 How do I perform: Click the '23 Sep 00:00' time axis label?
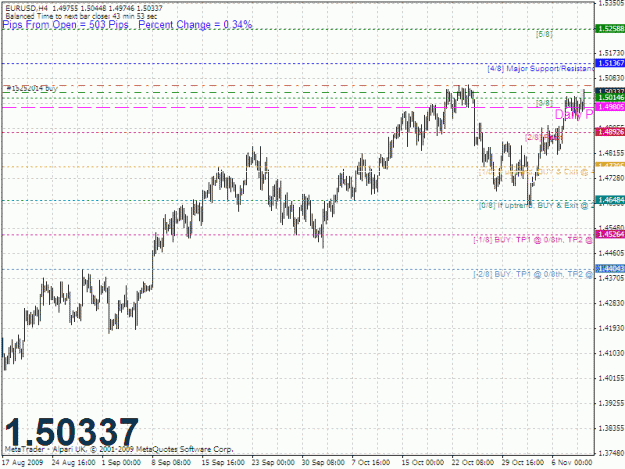[x=273, y=463]
